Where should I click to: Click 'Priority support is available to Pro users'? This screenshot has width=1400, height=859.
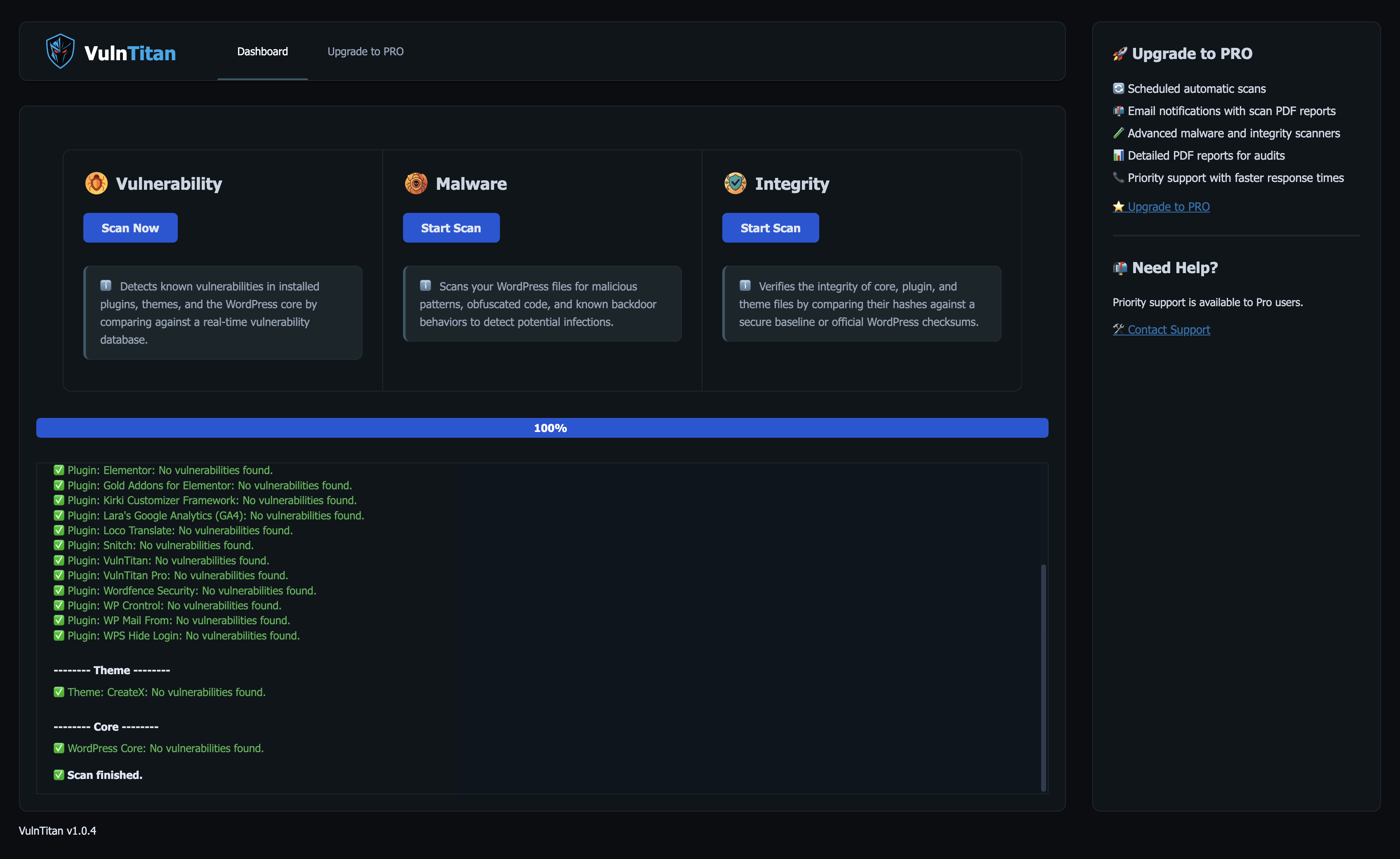[x=1208, y=302]
